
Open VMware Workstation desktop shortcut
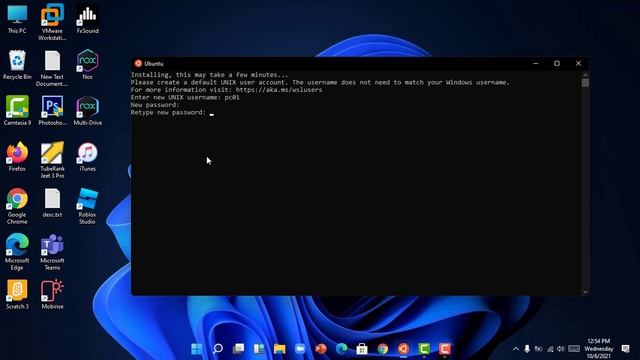click(52, 22)
